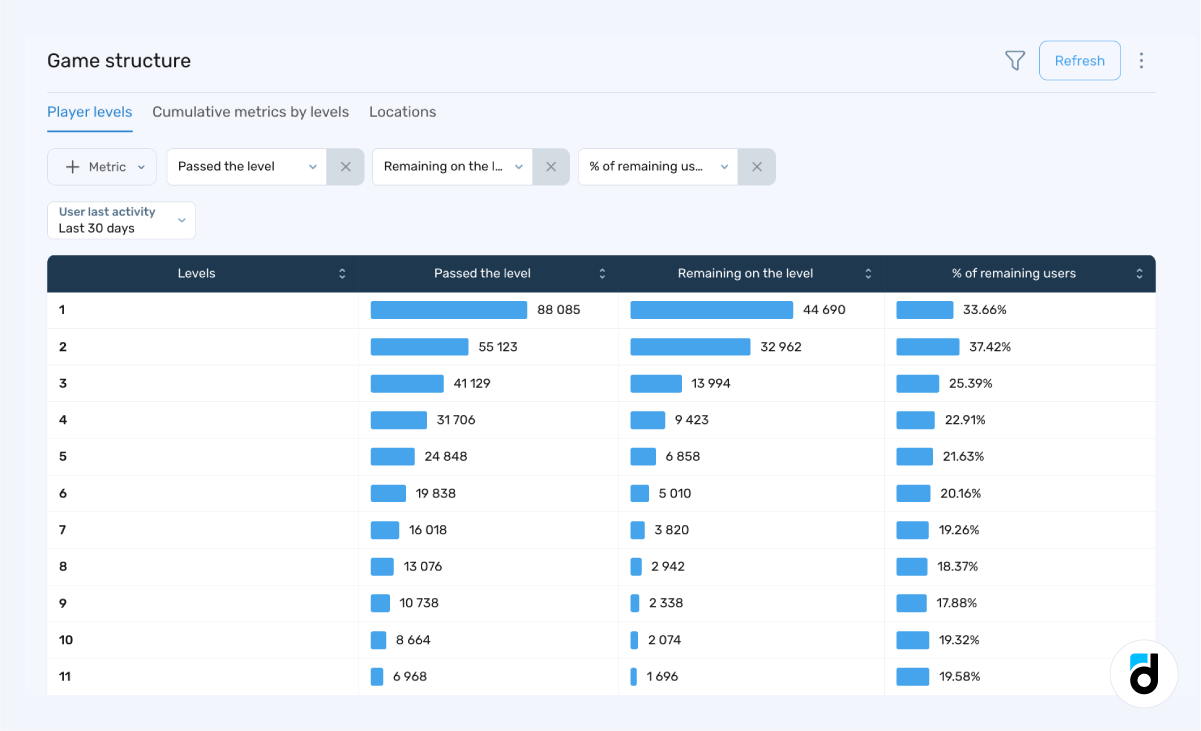
Task: Click the devtodev logo badge
Action: 1144,674
